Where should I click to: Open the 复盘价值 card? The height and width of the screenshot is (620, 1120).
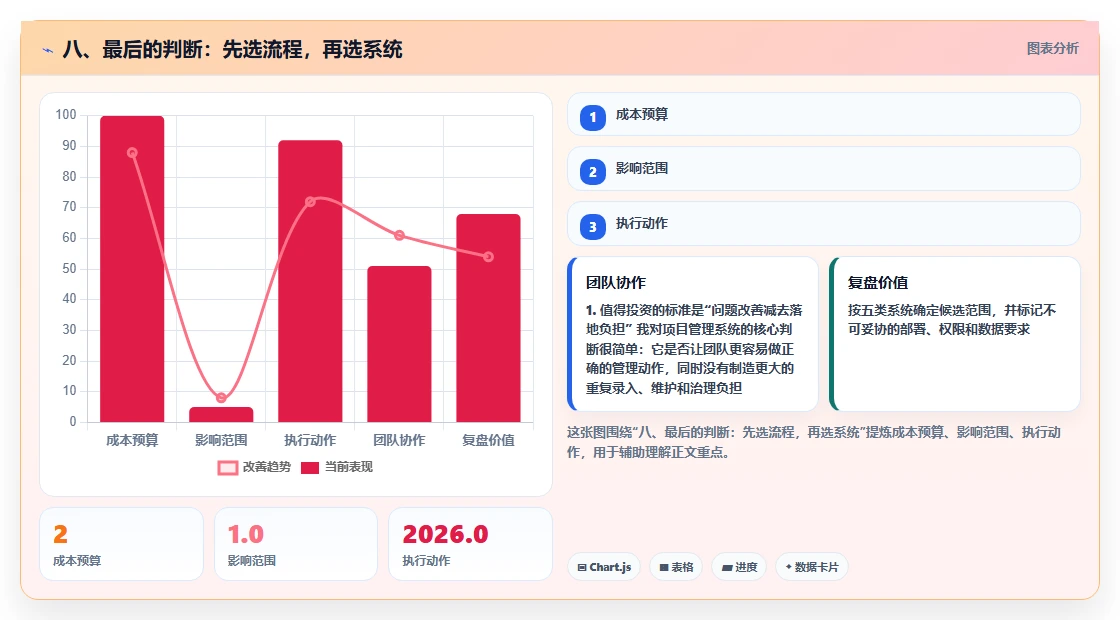tap(955, 334)
